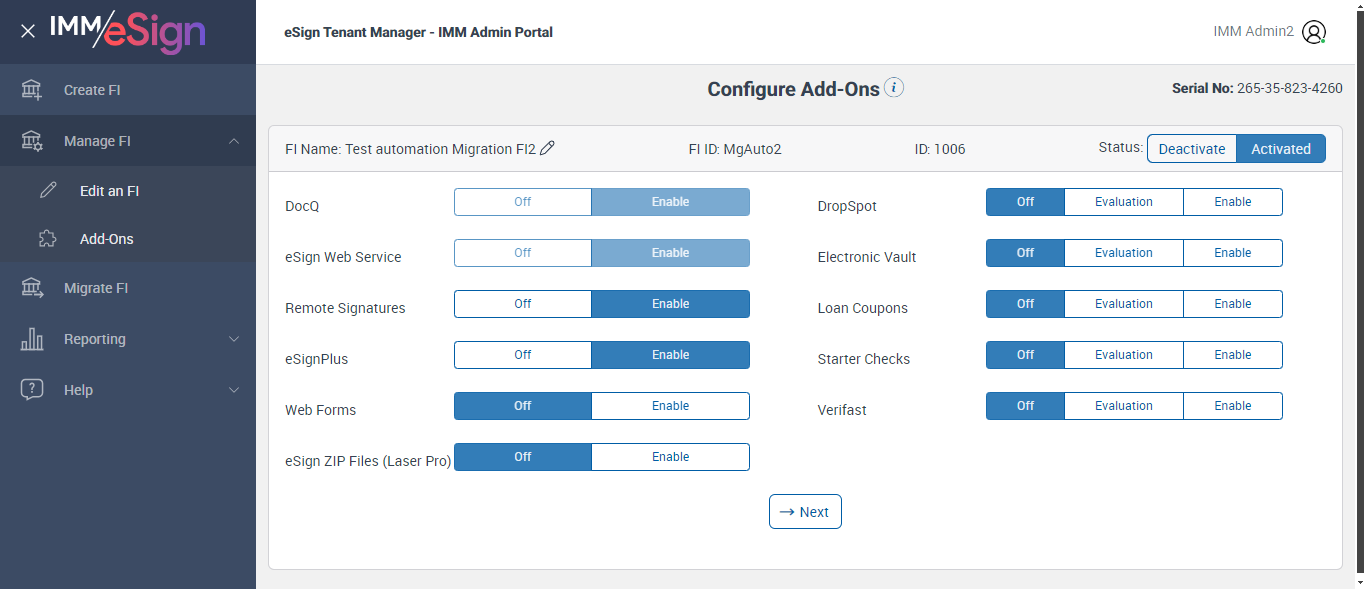Enable the Web Forms add-on

670,406
